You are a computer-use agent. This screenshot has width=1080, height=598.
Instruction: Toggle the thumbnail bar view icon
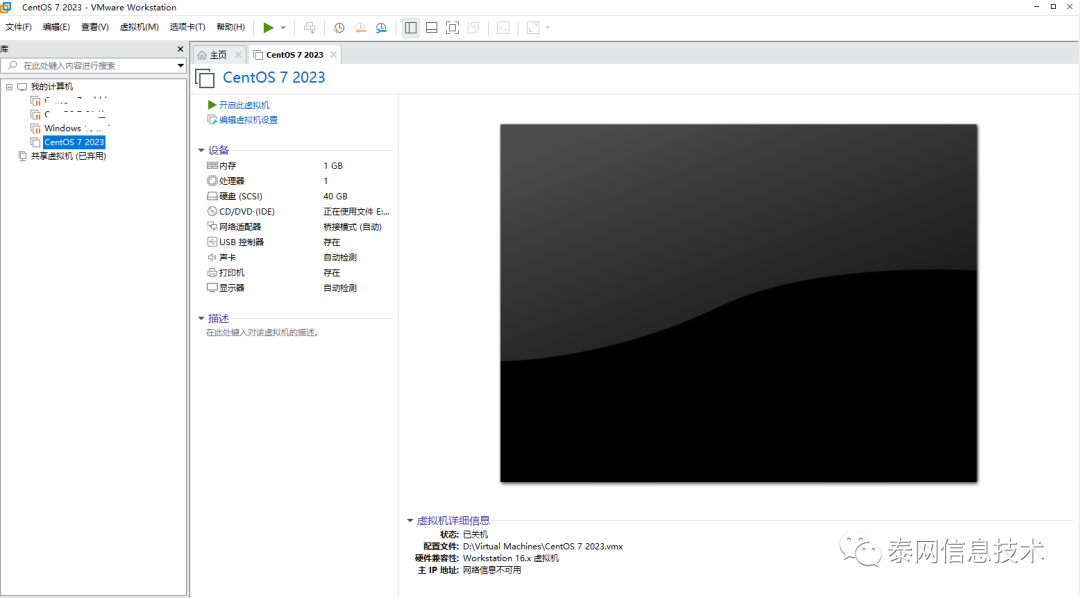432,28
